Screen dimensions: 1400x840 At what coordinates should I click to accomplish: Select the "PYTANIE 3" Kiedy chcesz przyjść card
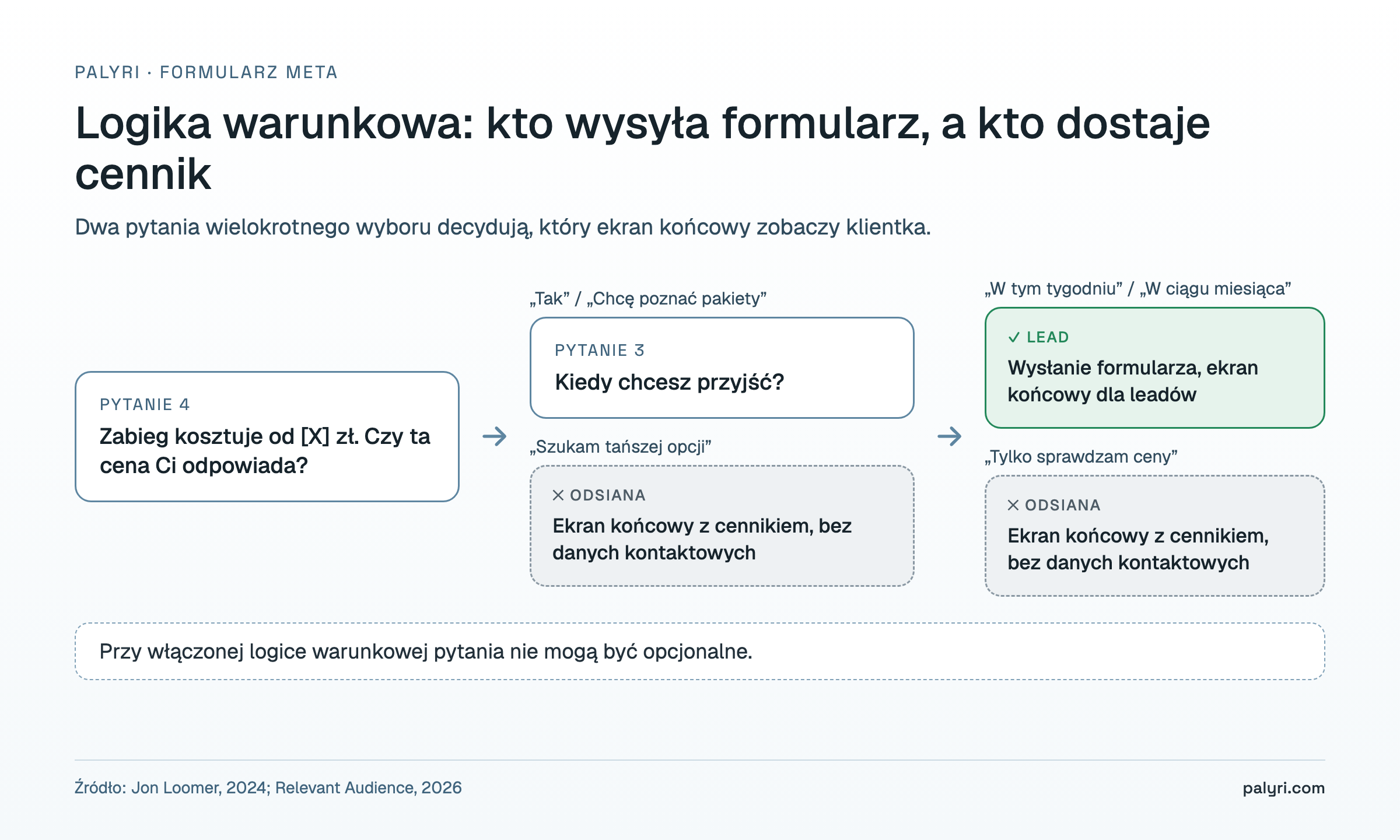click(x=722, y=367)
